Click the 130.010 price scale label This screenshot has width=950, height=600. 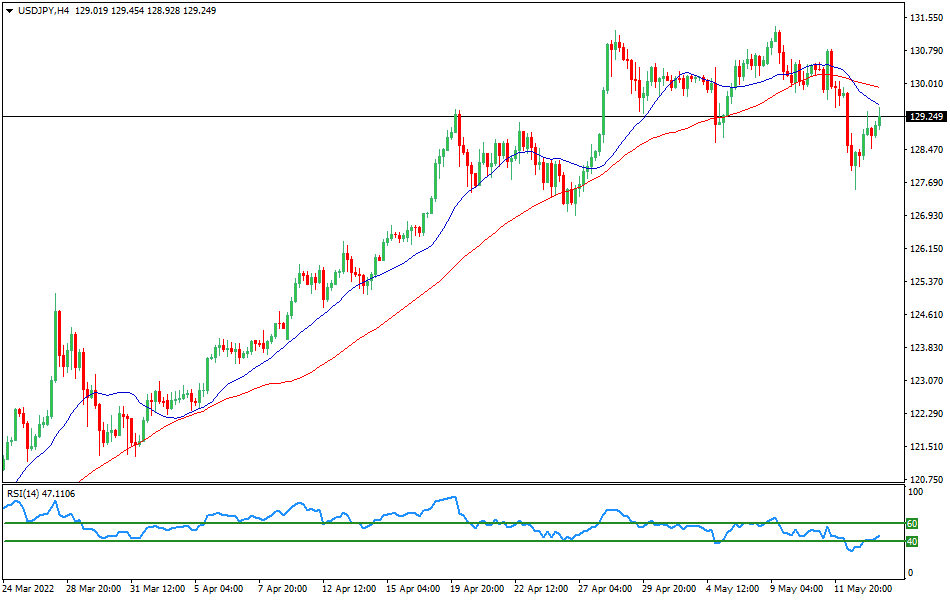pos(924,84)
